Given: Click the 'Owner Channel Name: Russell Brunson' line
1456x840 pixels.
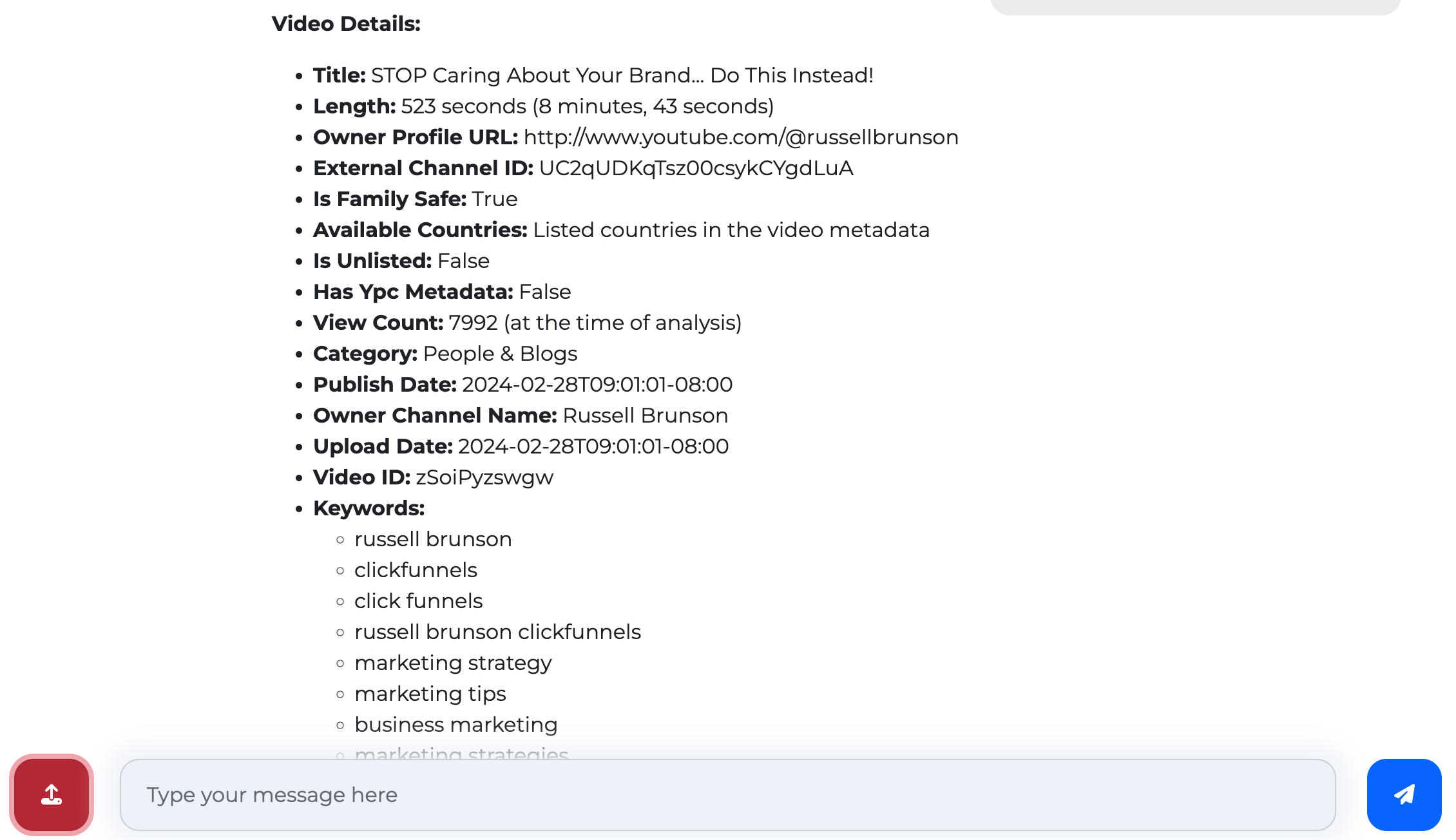Looking at the screenshot, I should click(x=521, y=415).
